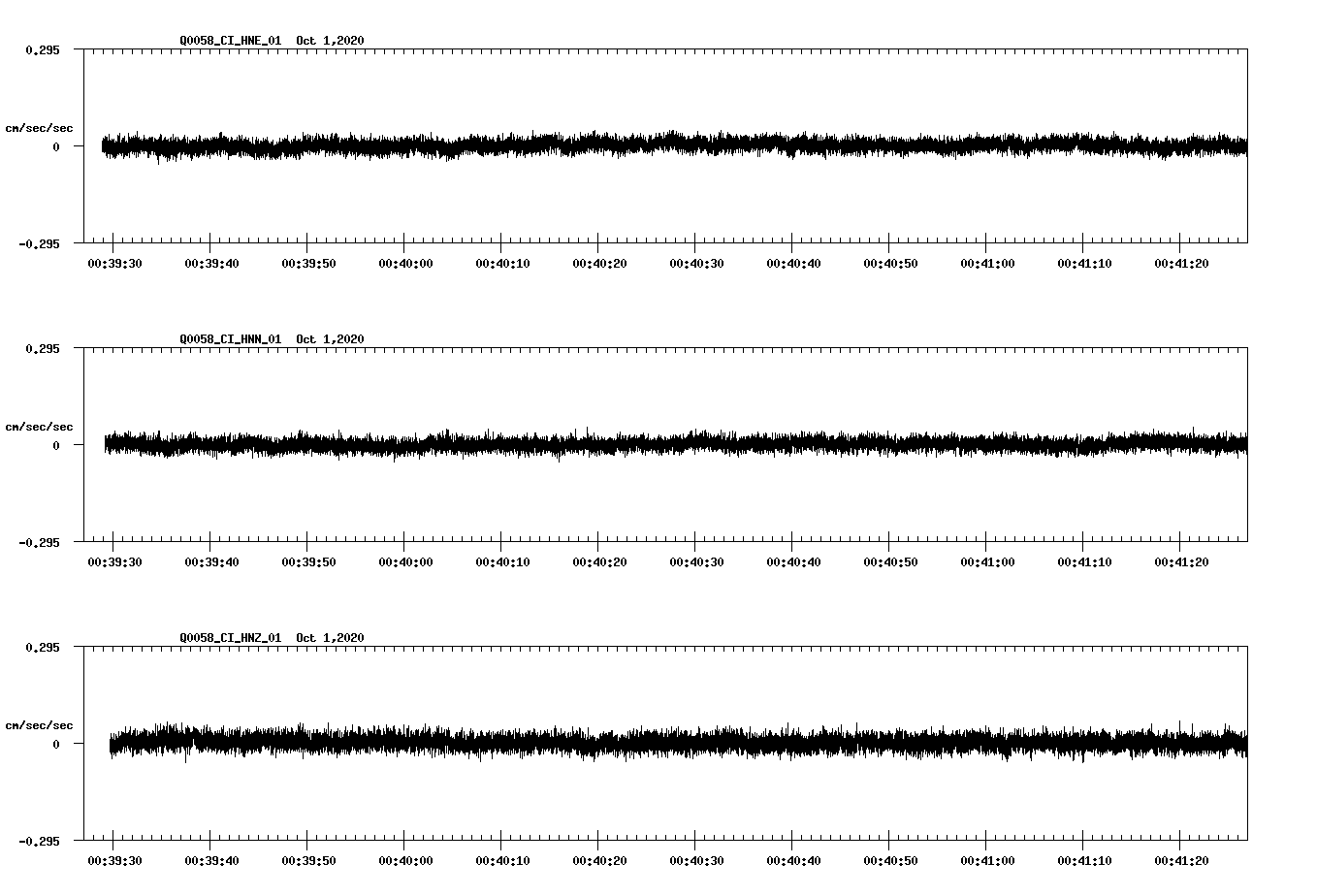Select the -0.295 label below HNZ plot

[38, 842]
